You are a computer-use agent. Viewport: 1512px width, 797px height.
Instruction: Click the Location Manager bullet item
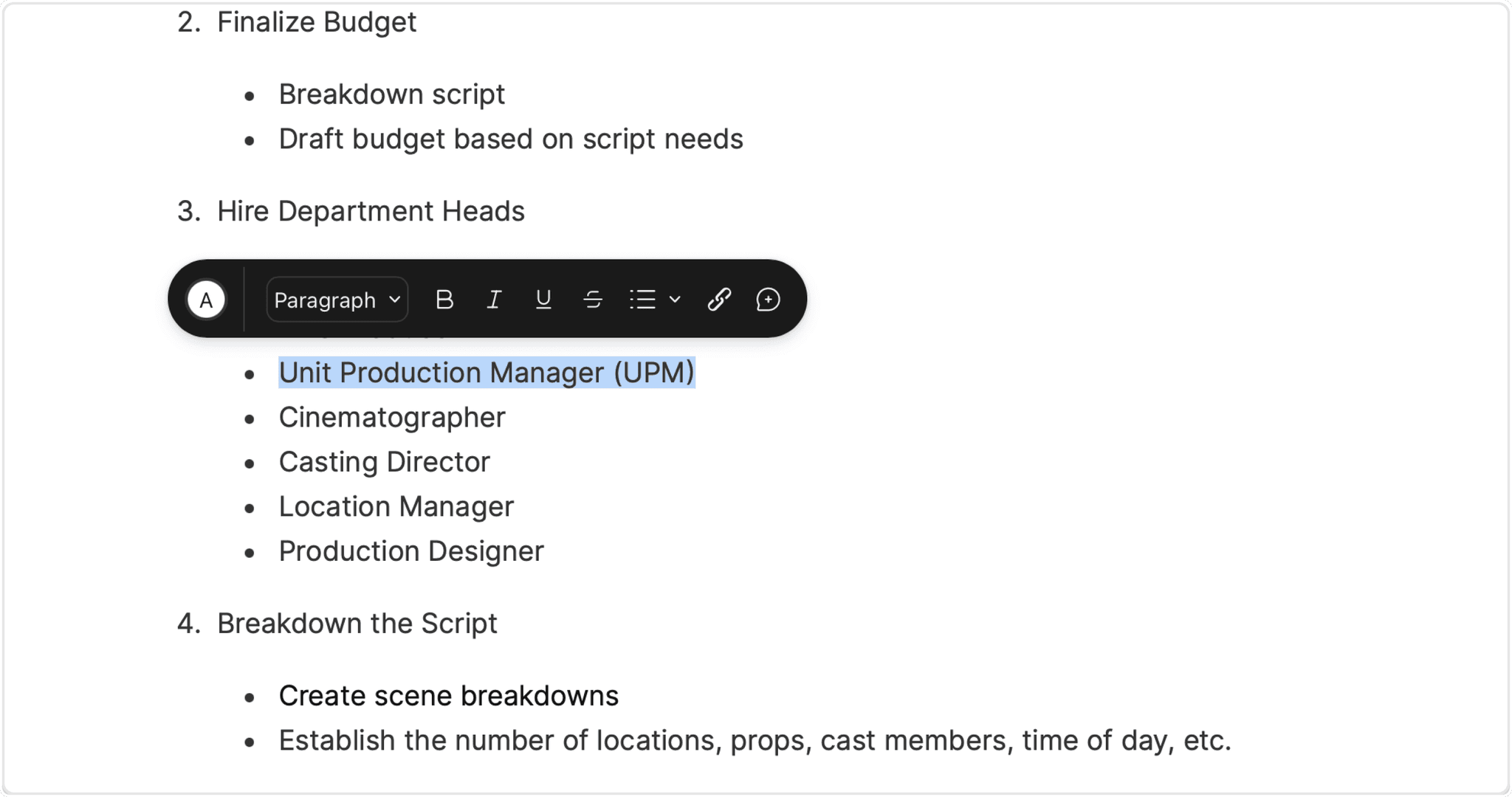coord(396,506)
